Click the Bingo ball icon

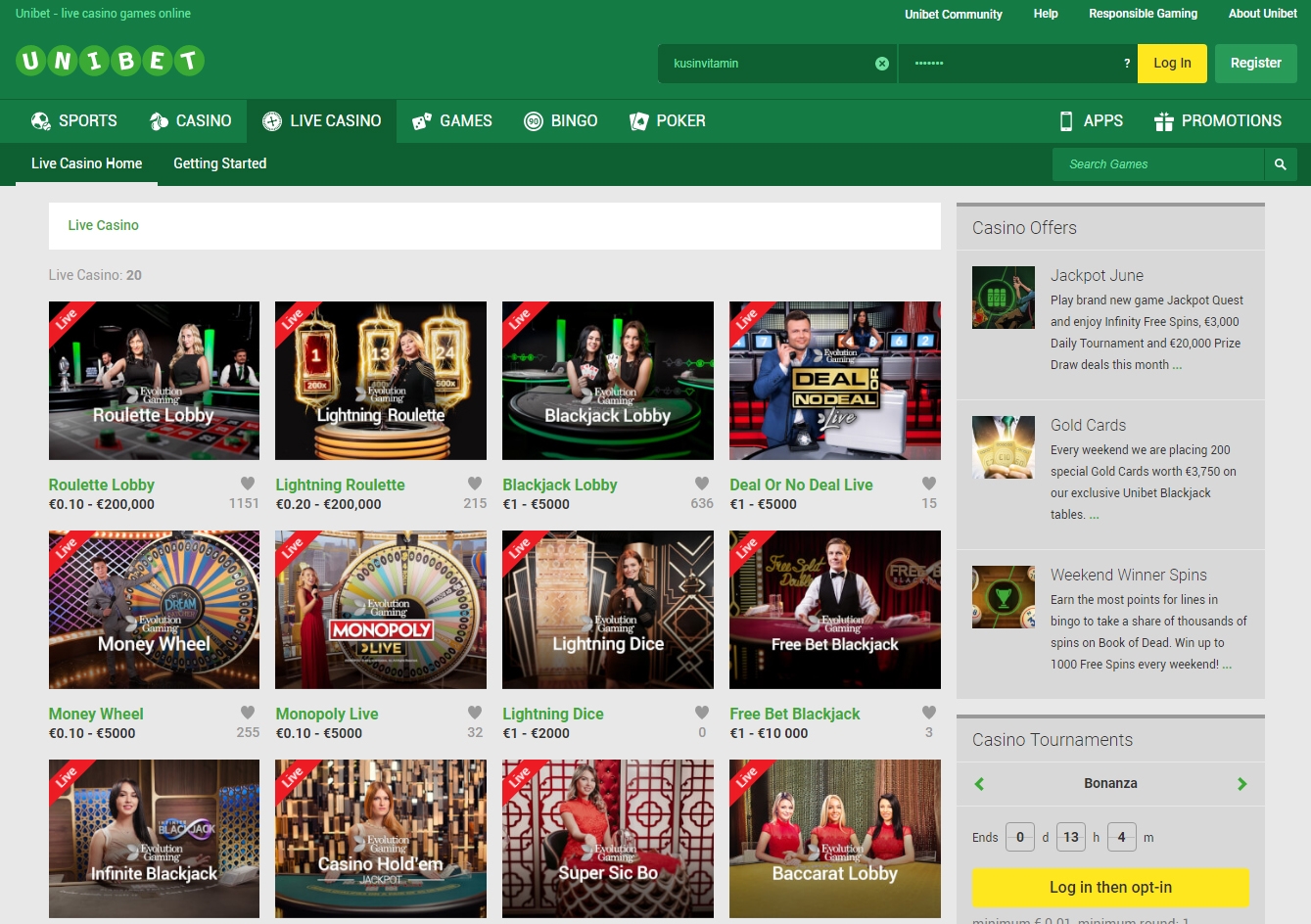(x=535, y=120)
